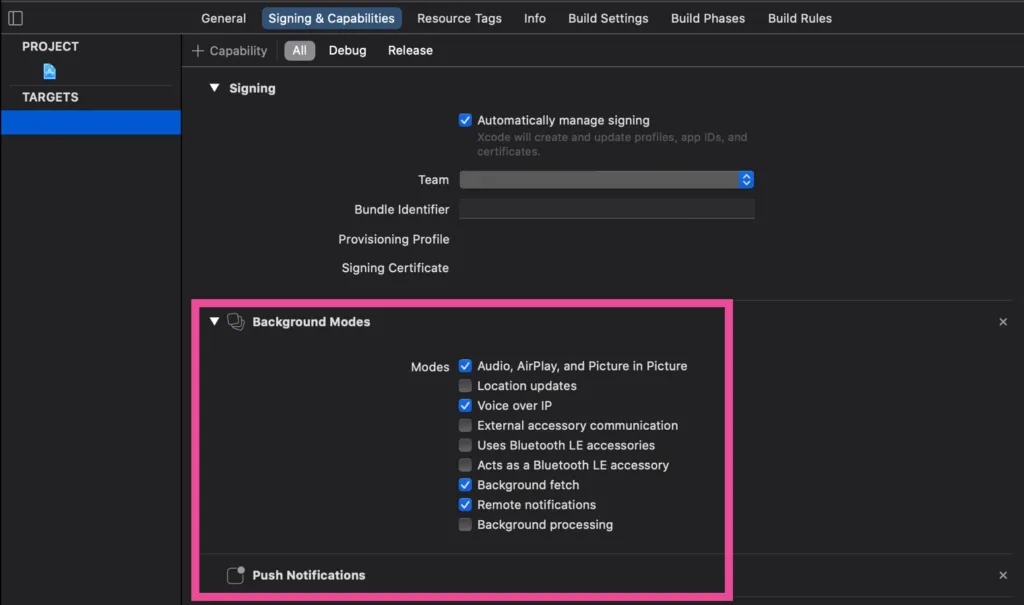
Task: Select the Debug configuration filter
Action: pyautogui.click(x=347, y=51)
